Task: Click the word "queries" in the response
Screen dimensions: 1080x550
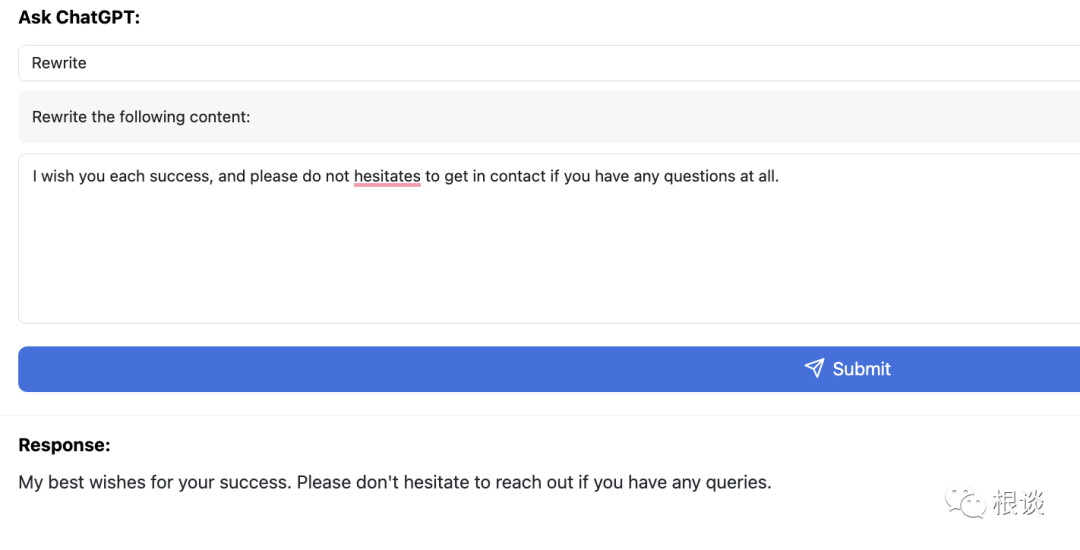Action: click(738, 482)
